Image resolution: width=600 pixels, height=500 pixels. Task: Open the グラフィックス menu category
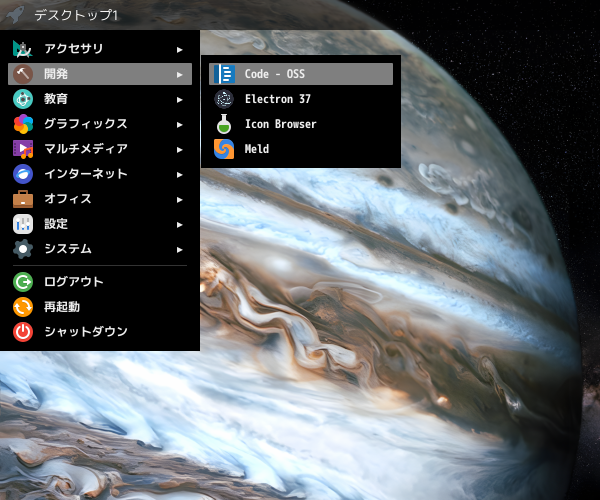100,124
